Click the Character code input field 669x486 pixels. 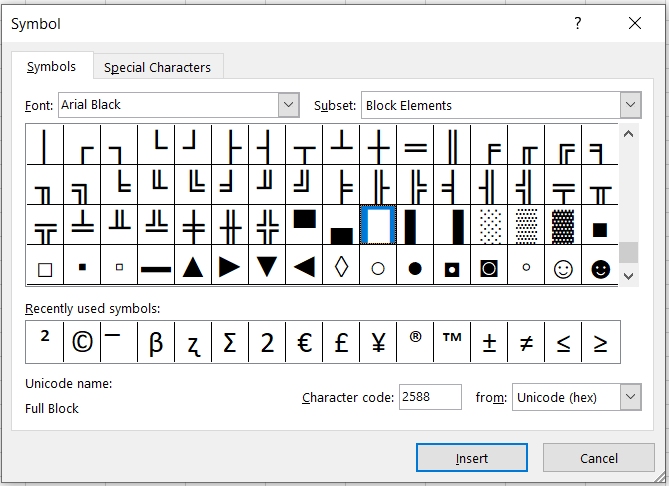(x=430, y=397)
